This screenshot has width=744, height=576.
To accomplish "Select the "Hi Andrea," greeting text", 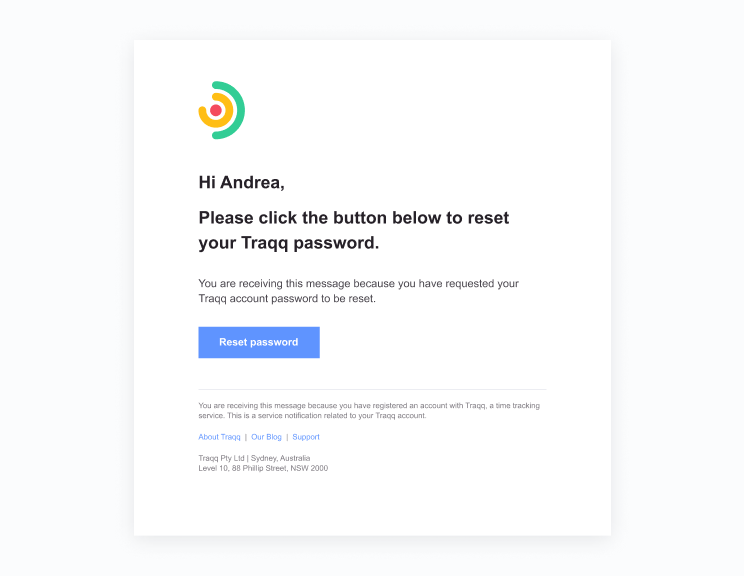I will pos(242,183).
